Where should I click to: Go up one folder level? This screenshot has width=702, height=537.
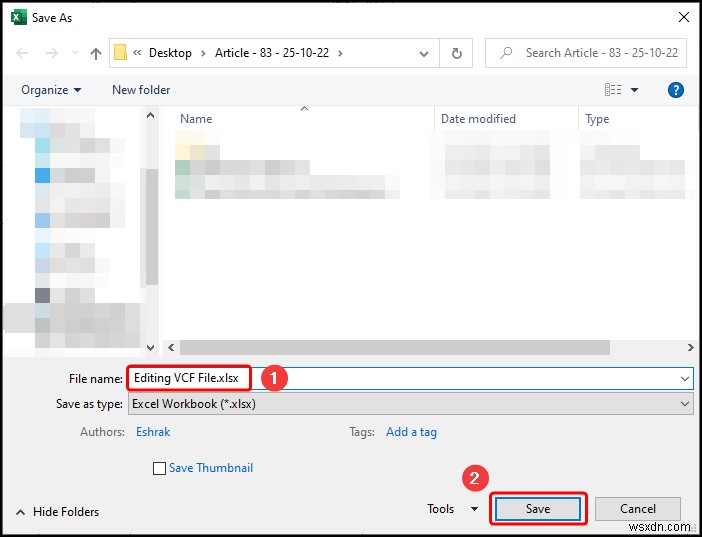click(96, 54)
